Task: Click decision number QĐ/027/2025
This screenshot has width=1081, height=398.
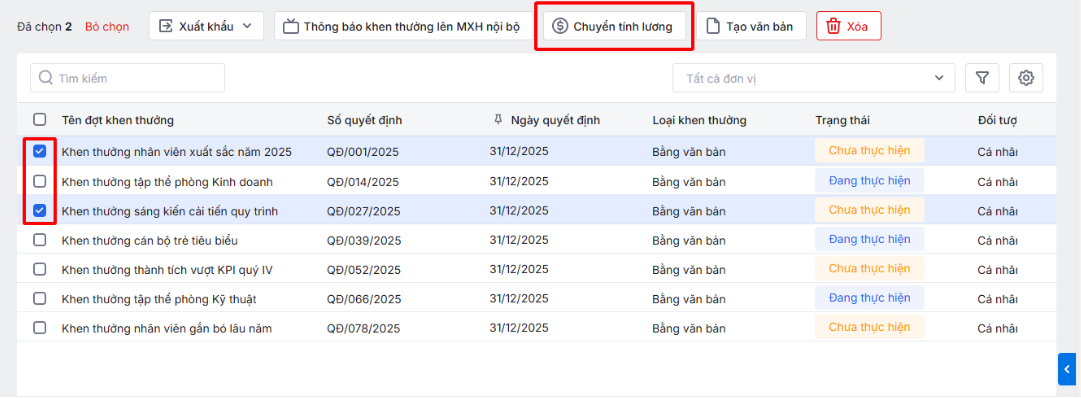Action: click(x=363, y=211)
